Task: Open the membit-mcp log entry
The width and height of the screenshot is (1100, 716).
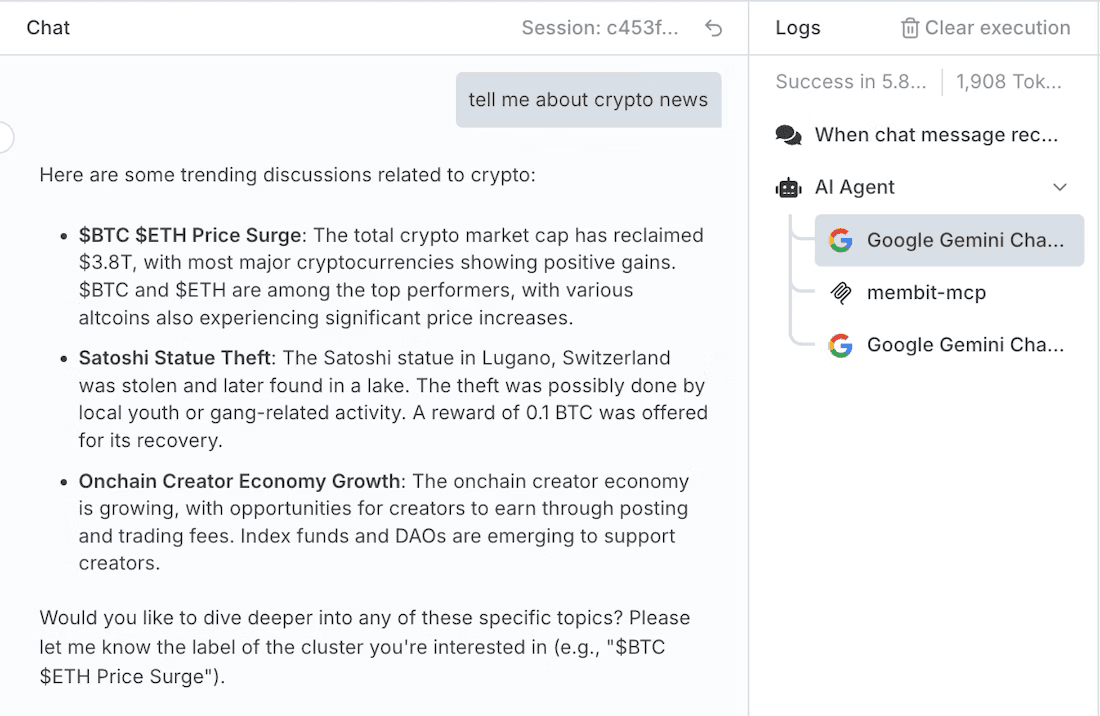Action: [926, 293]
